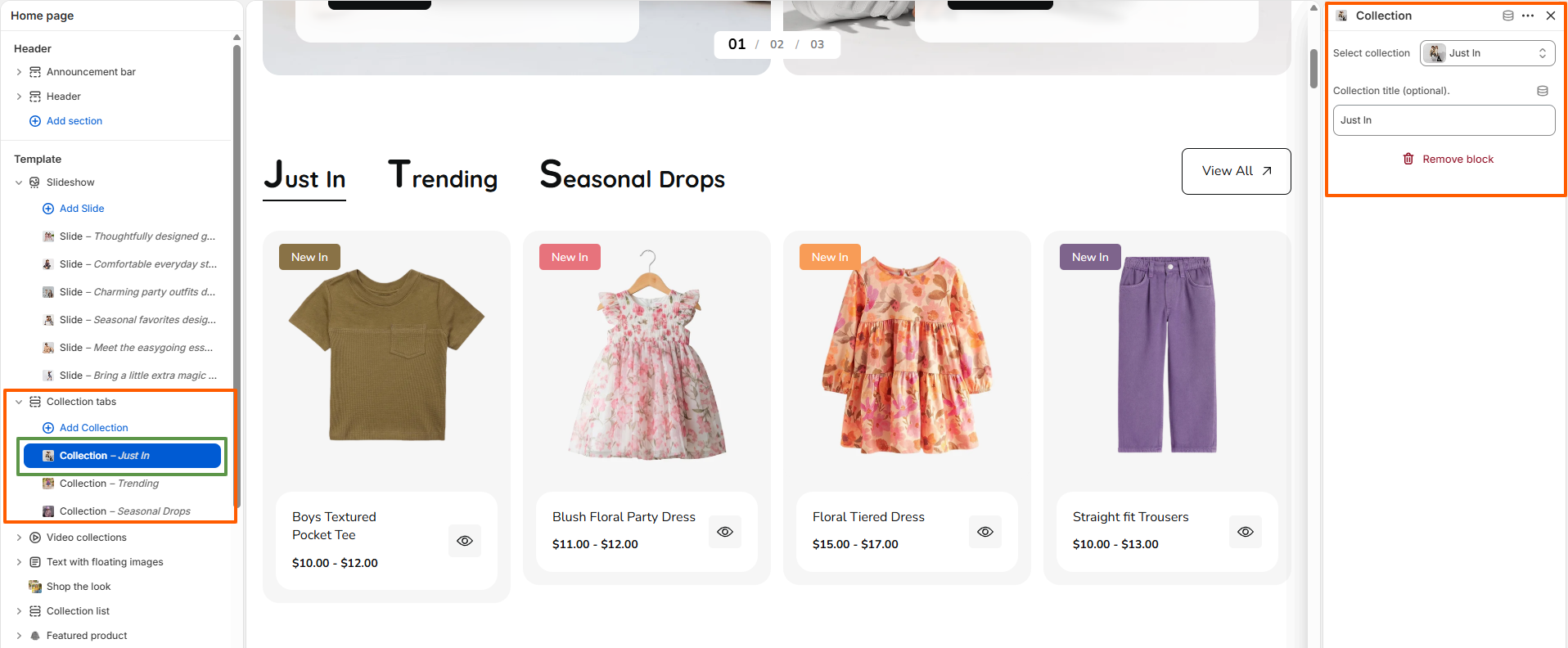Collapse the Slideshow section
This screenshot has width=1568, height=648.
(x=19, y=182)
